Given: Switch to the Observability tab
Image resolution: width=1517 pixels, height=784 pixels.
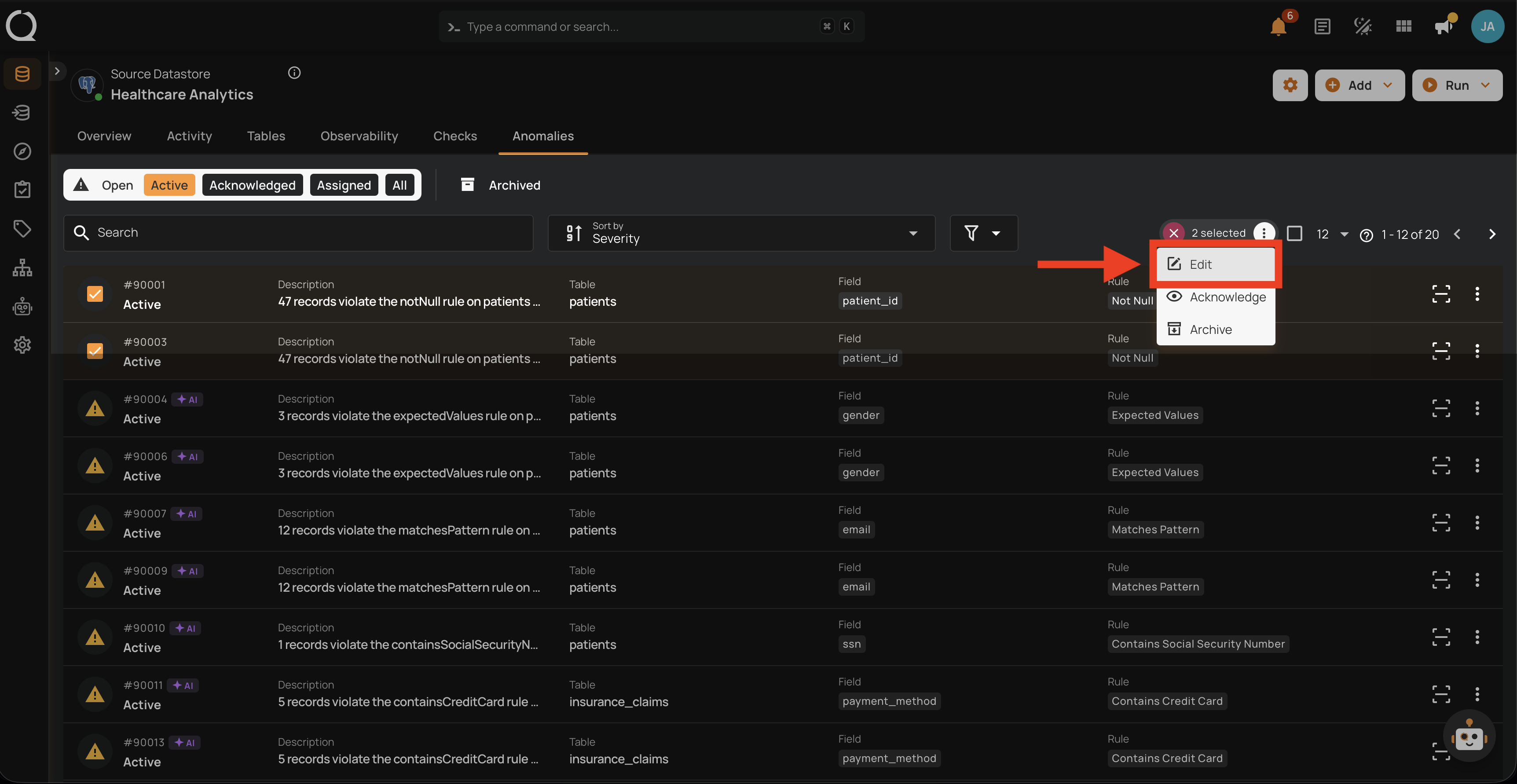Looking at the screenshot, I should [359, 136].
